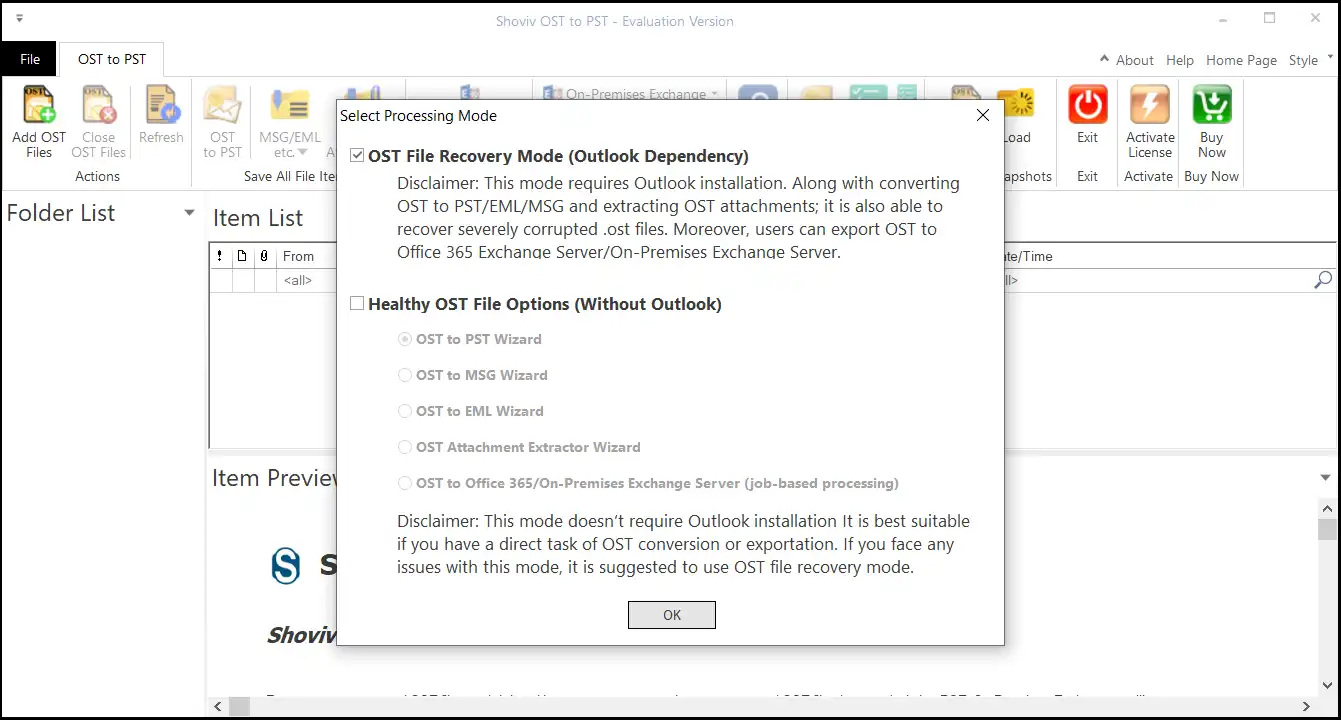Viewport: 1341px width, 720px height.
Task: Minimize the Shoviv OST to PST window
Action: click(x=1224, y=19)
